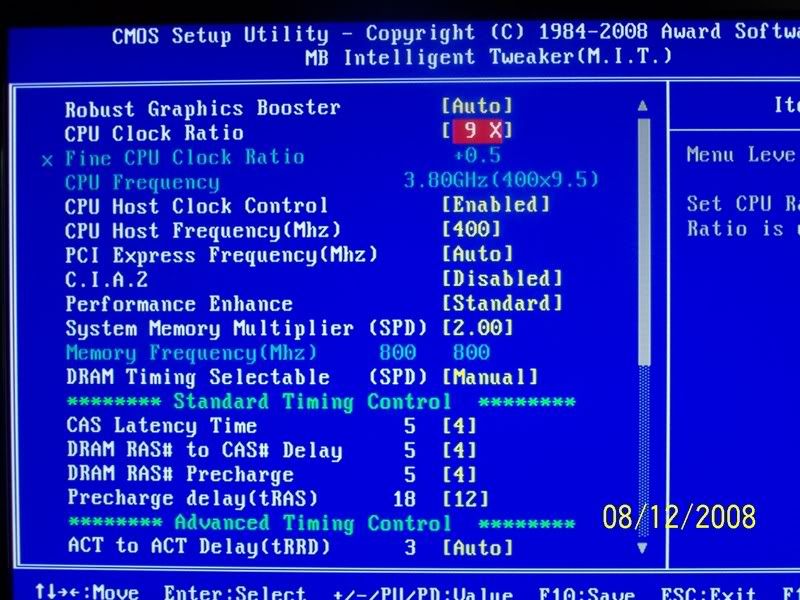Select the Robust Graphics Booster label
Image resolution: width=800 pixels, height=600 pixels.
pos(203,108)
